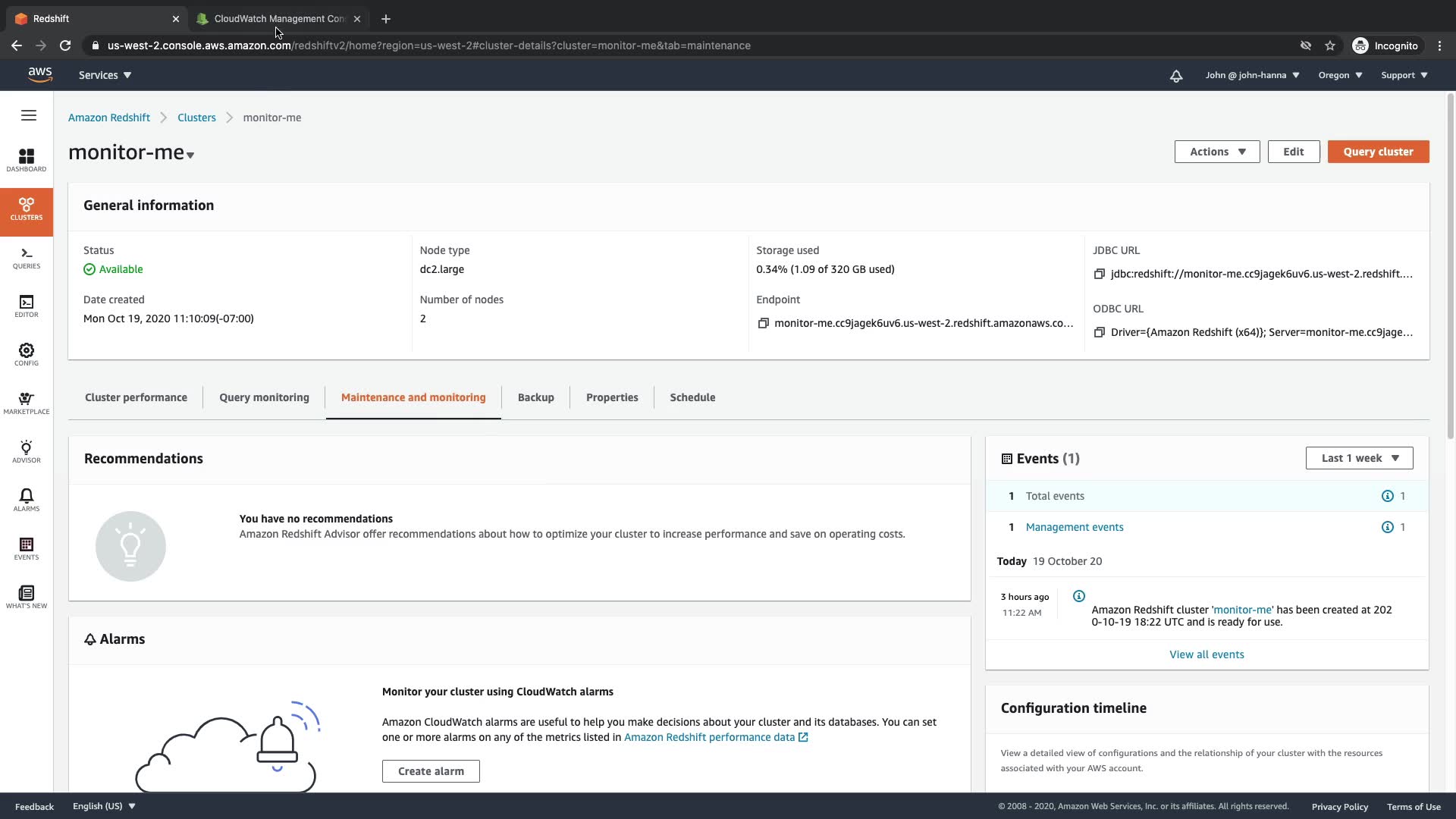Click the browser address bar URL
Screen dimensions: 1456x819
428,45
